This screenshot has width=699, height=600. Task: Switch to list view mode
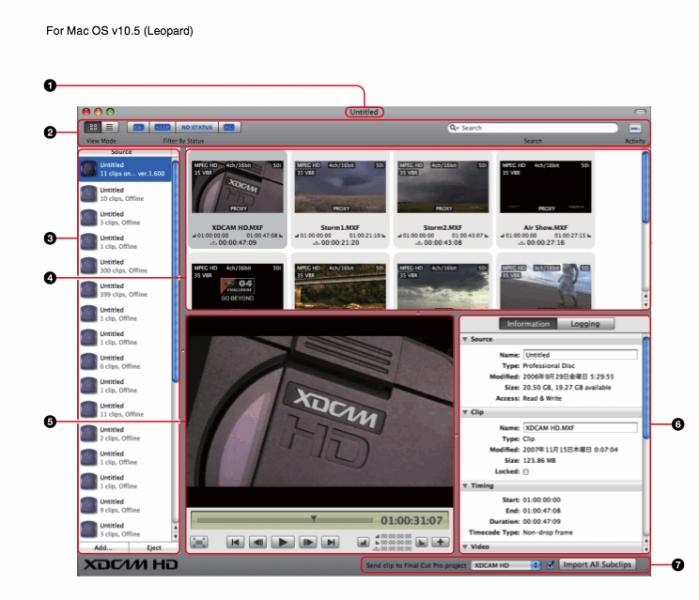[109, 127]
